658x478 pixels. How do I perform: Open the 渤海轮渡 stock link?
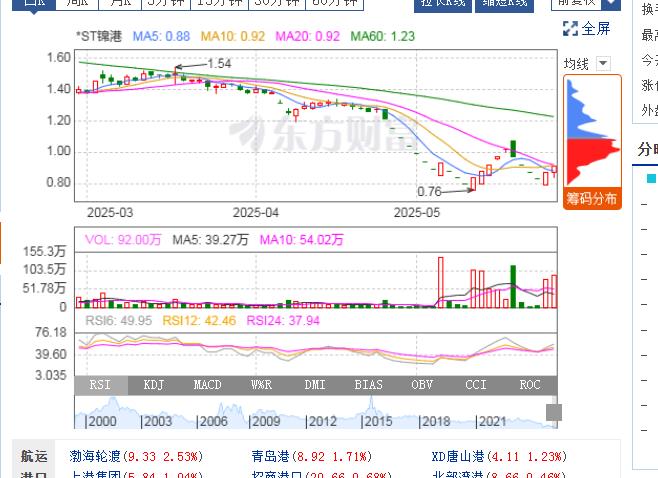(x=95, y=456)
